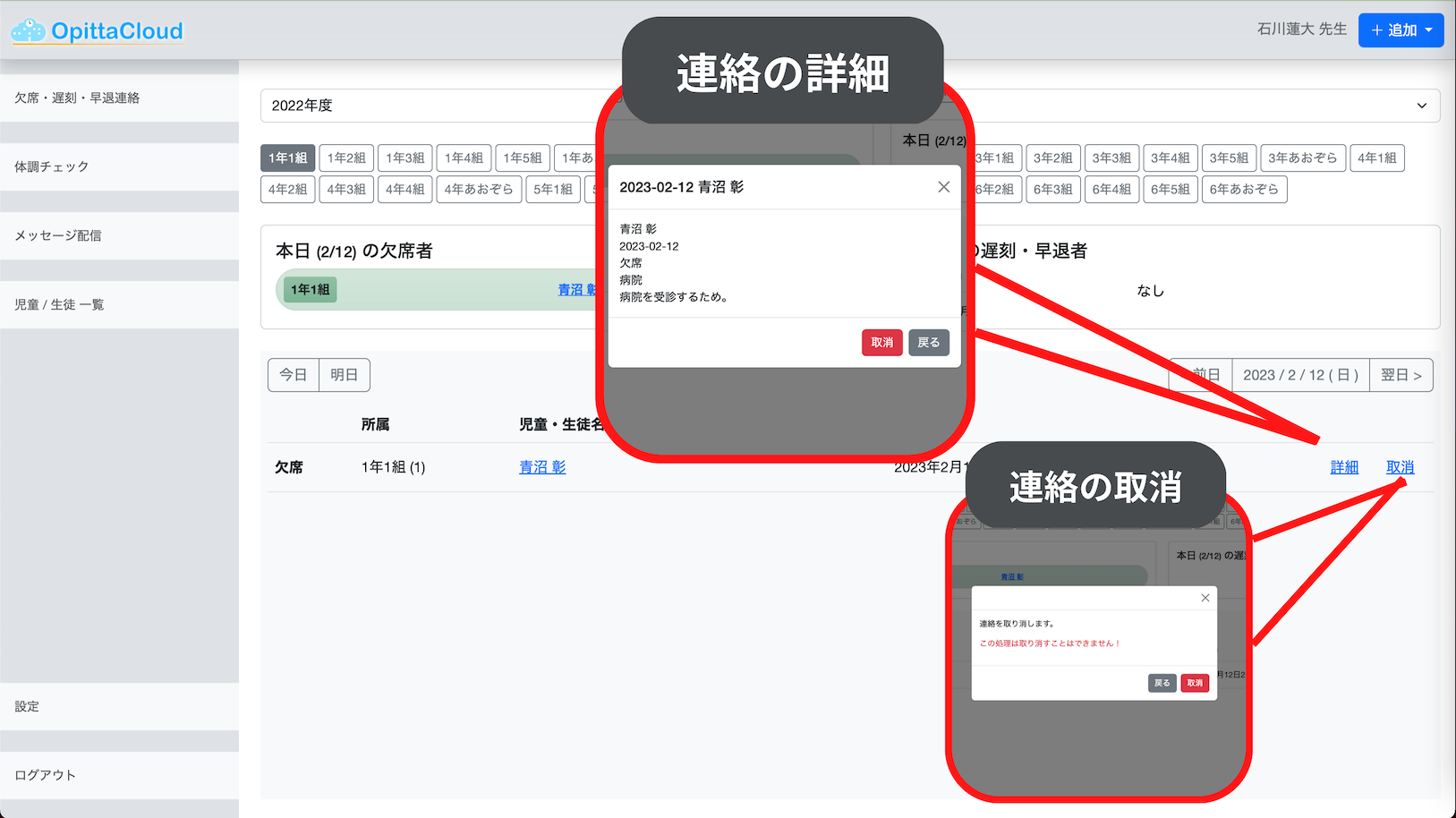Expand the 2022年度 year selector
The image size is (1456, 818).
tap(850, 106)
